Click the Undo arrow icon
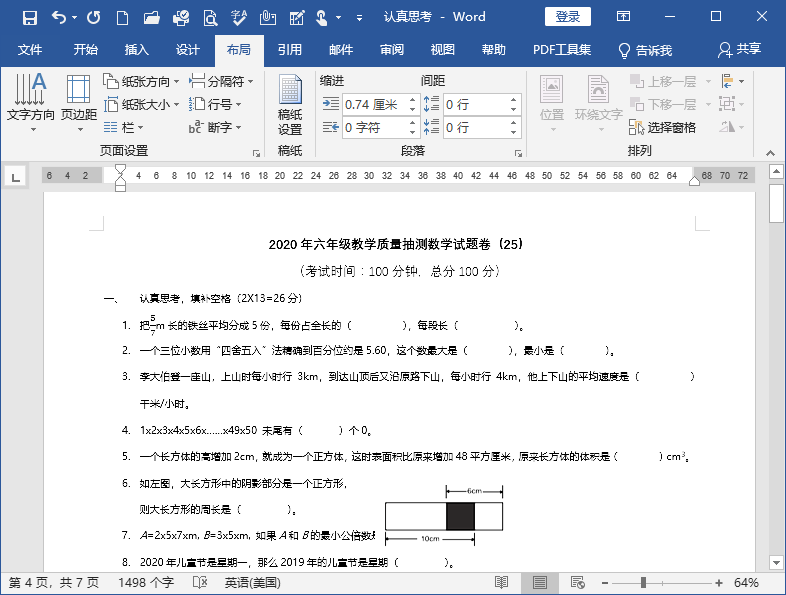786x595 pixels. (59, 17)
